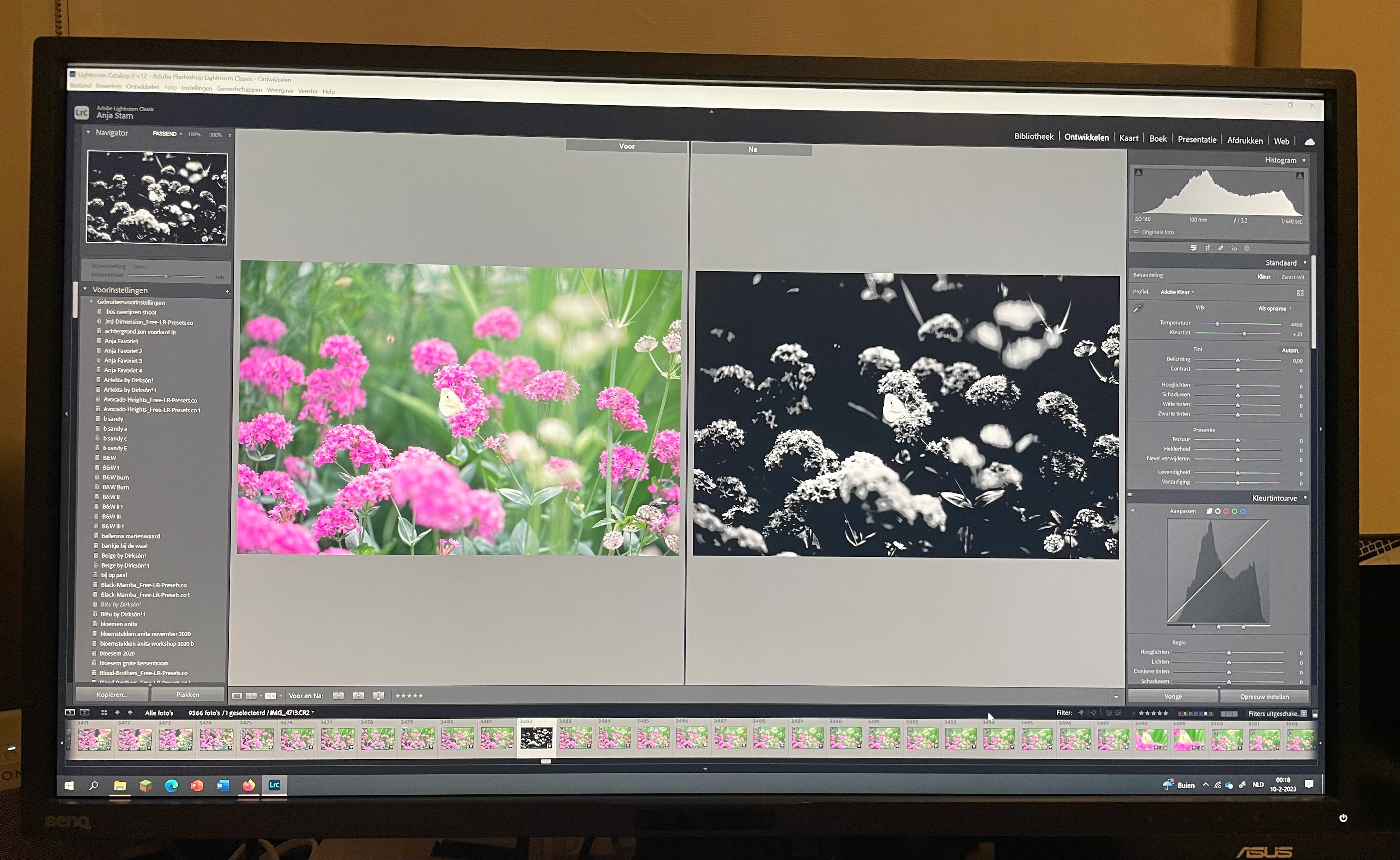Open the Instellingen menu
Image resolution: width=1400 pixels, height=860 pixels.
[x=196, y=88]
